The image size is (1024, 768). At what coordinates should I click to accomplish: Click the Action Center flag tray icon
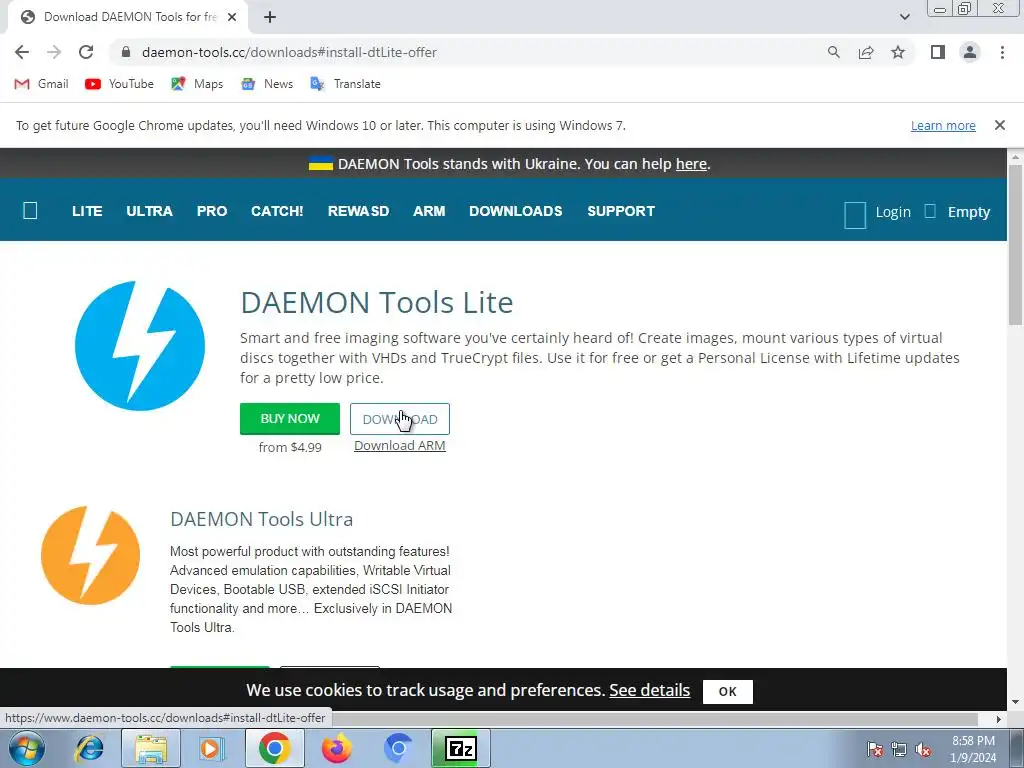click(875, 749)
